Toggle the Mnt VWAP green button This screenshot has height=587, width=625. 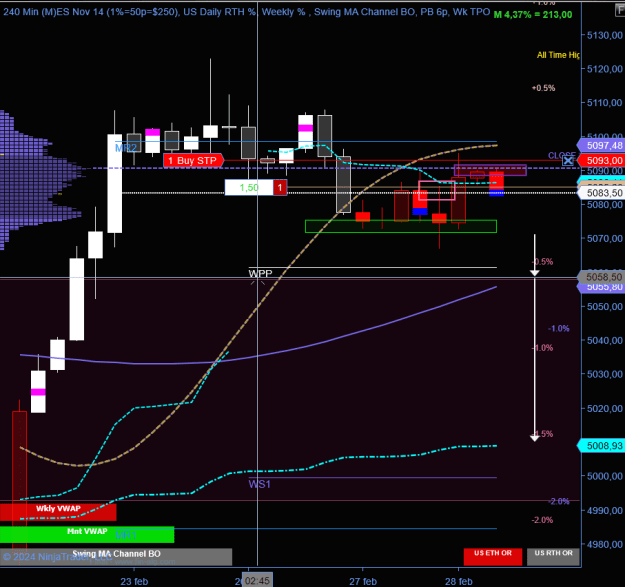[87, 534]
